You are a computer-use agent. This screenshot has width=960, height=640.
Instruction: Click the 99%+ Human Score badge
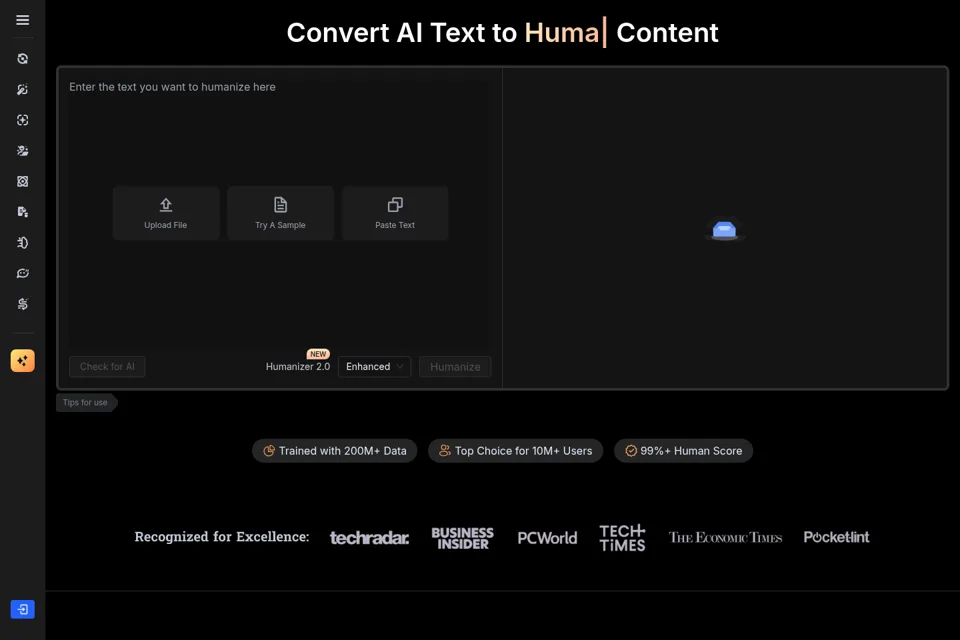pos(683,451)
